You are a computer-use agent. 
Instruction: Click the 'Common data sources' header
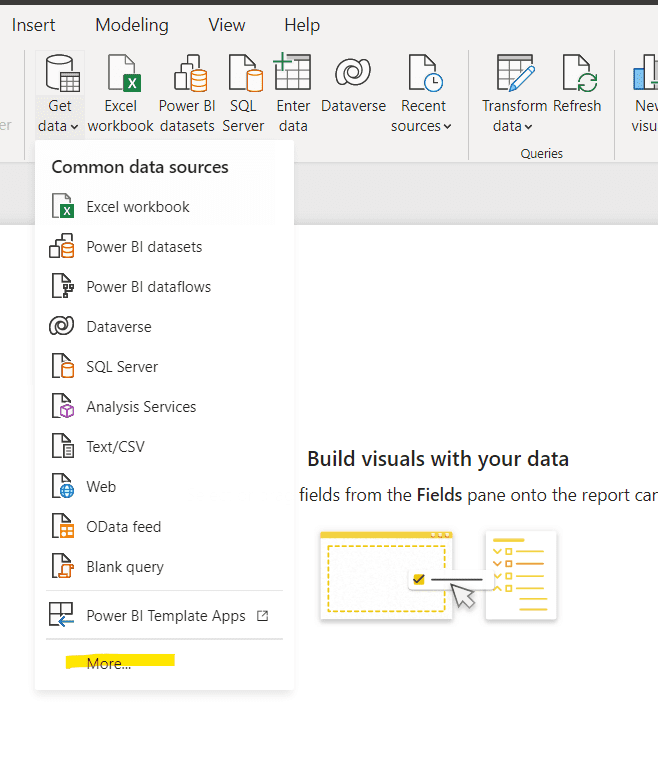coord(140,167)
